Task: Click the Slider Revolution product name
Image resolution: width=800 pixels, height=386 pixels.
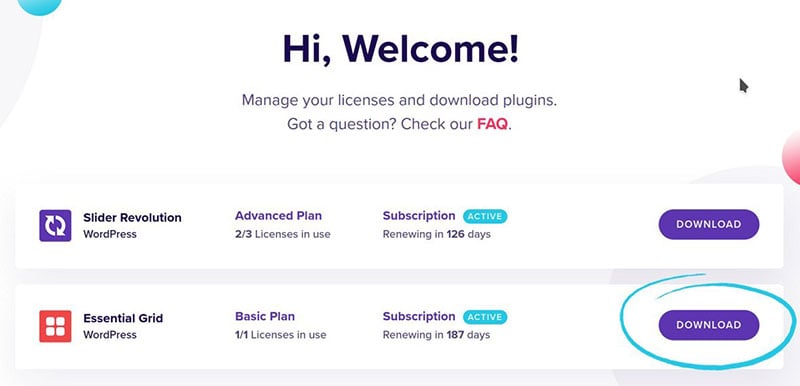Action: pyautogui.click(x=132, y=218)
